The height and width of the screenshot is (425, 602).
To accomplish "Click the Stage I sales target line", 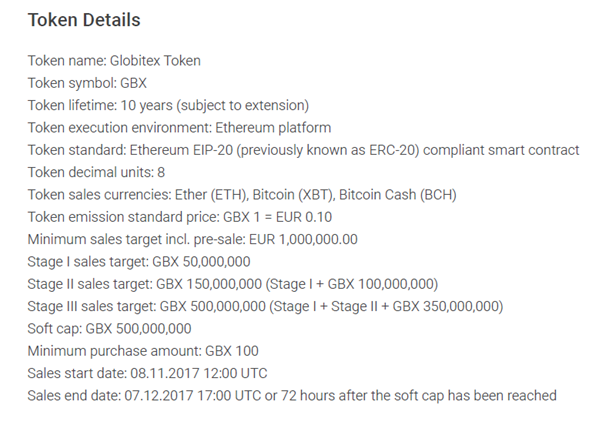I will 139,262.
